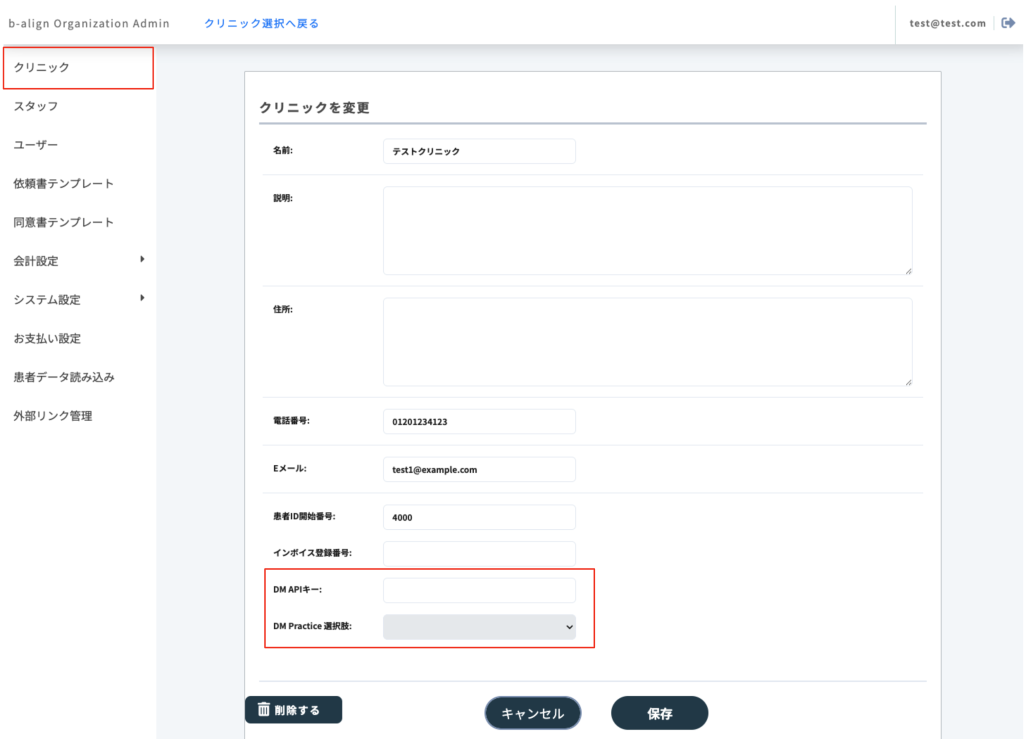The height and width of the screenshot is (739, 1024).
Task: Open the DM Practice 選択肢 dropdown
Action: pyautogui.click(x=479, y=627)
